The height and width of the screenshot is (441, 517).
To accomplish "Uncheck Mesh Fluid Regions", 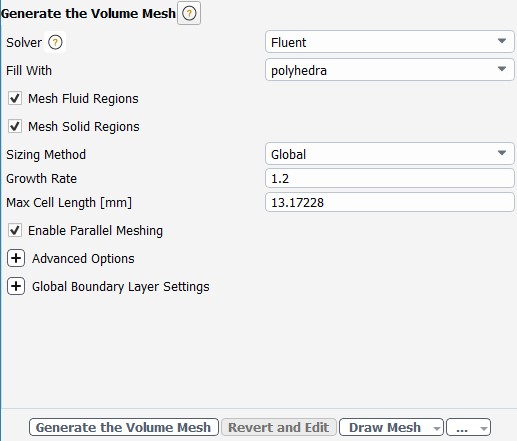I will pyautogui.click(x=15, y=98).
